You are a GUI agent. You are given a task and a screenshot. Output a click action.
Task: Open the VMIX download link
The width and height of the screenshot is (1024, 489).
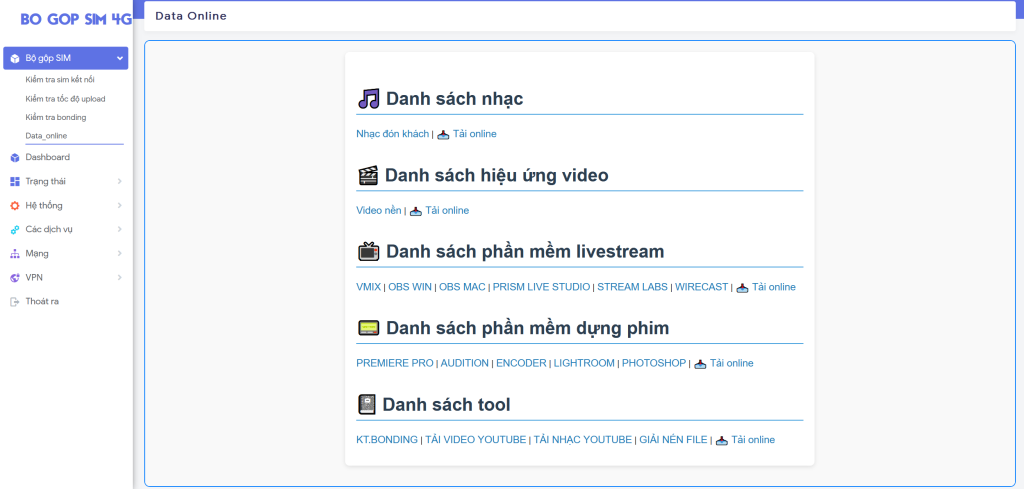[x=368, y=287]
